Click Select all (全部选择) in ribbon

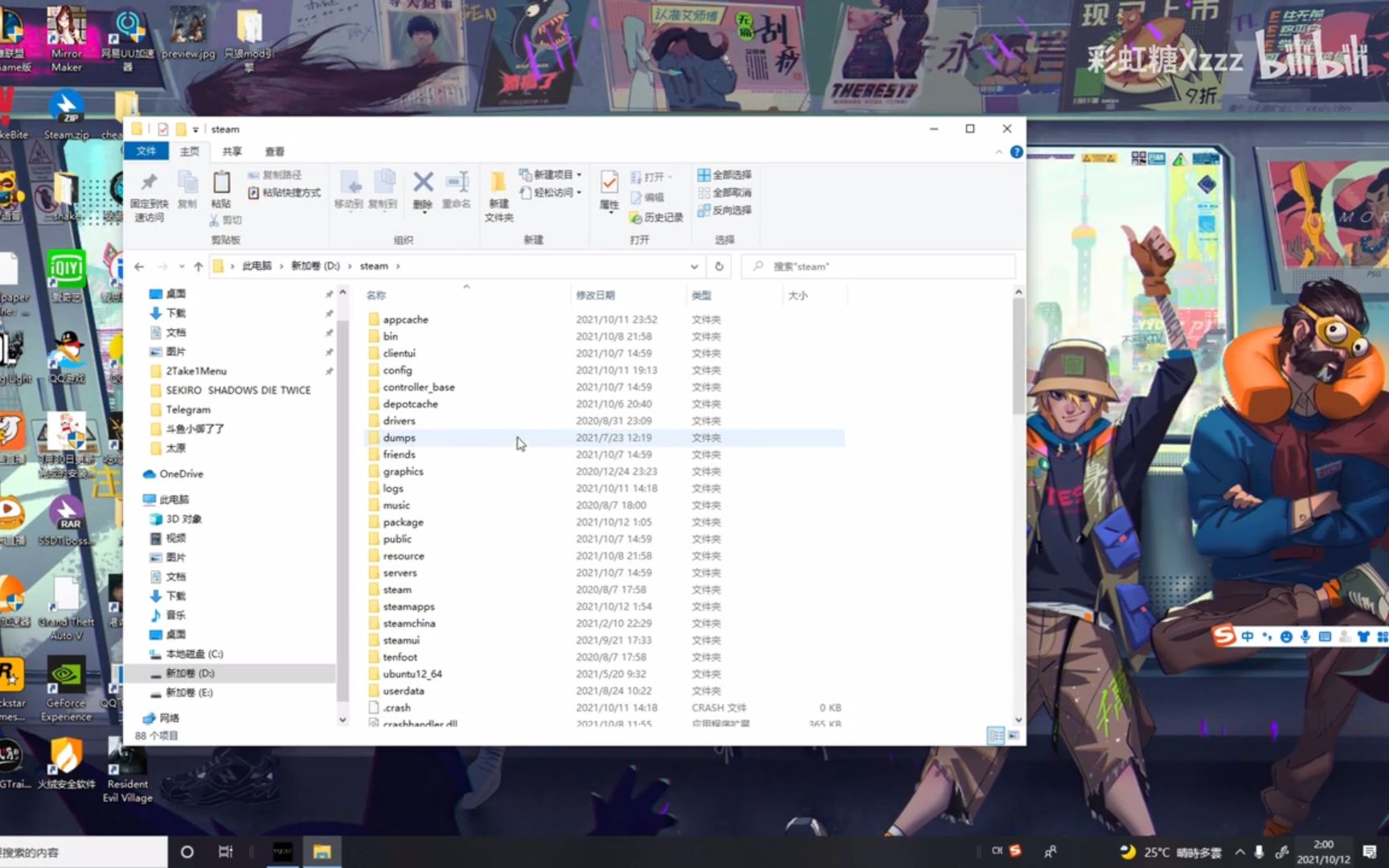(724, 174)
